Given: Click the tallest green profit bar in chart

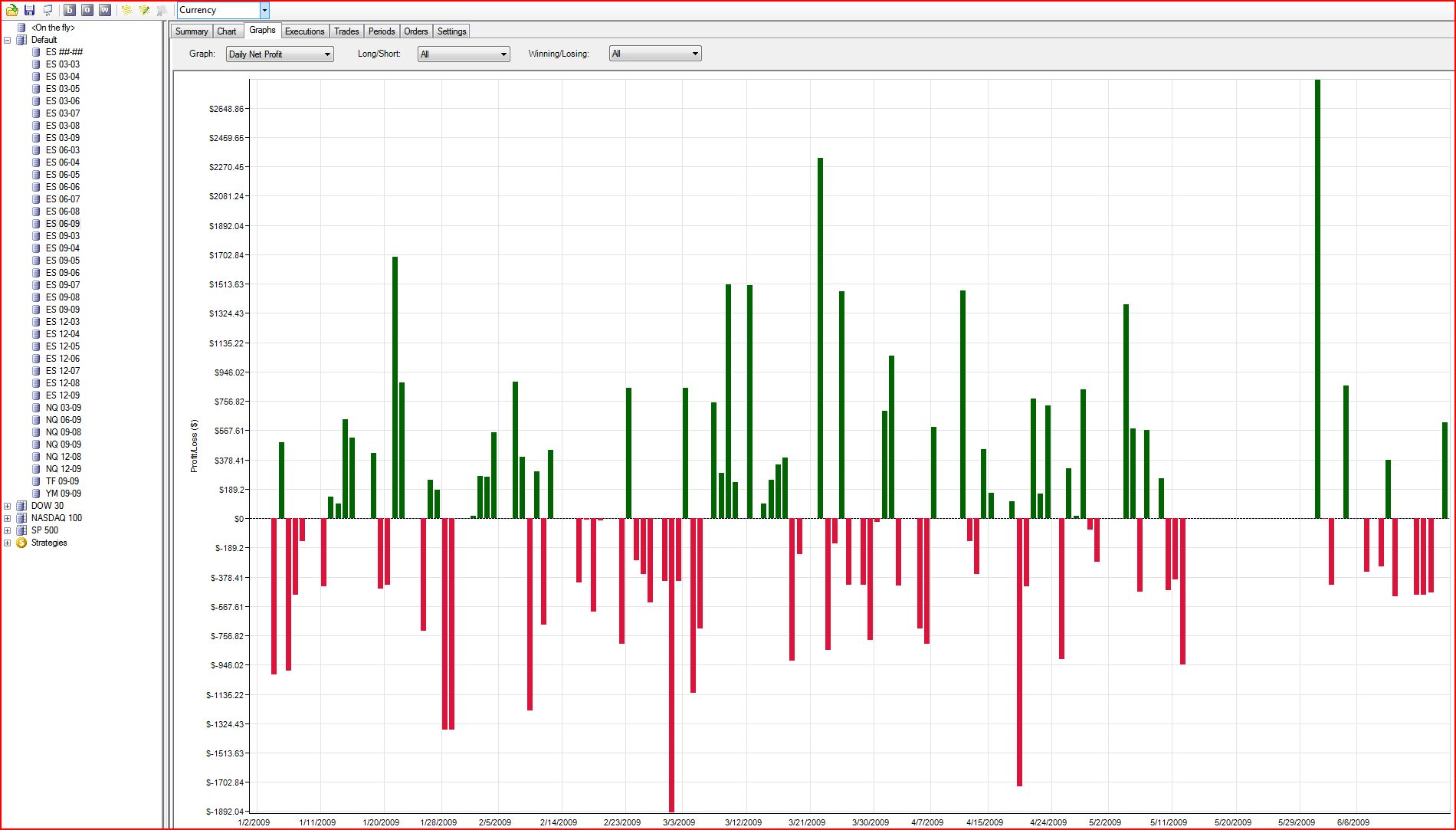Looking at the screenshot, I should (x=1317, y=299).
